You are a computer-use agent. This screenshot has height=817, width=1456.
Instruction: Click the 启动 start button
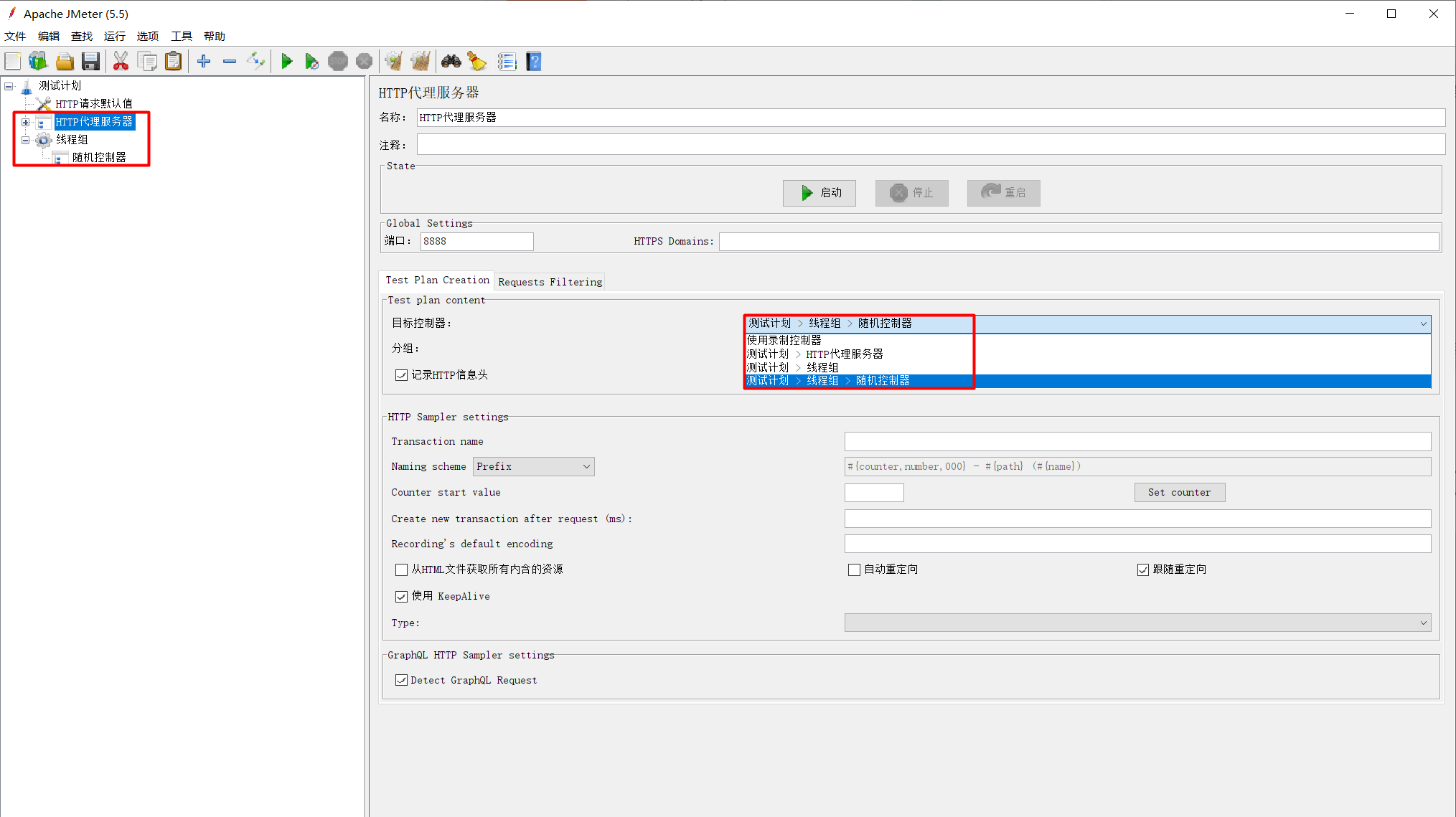click(819, 193)
